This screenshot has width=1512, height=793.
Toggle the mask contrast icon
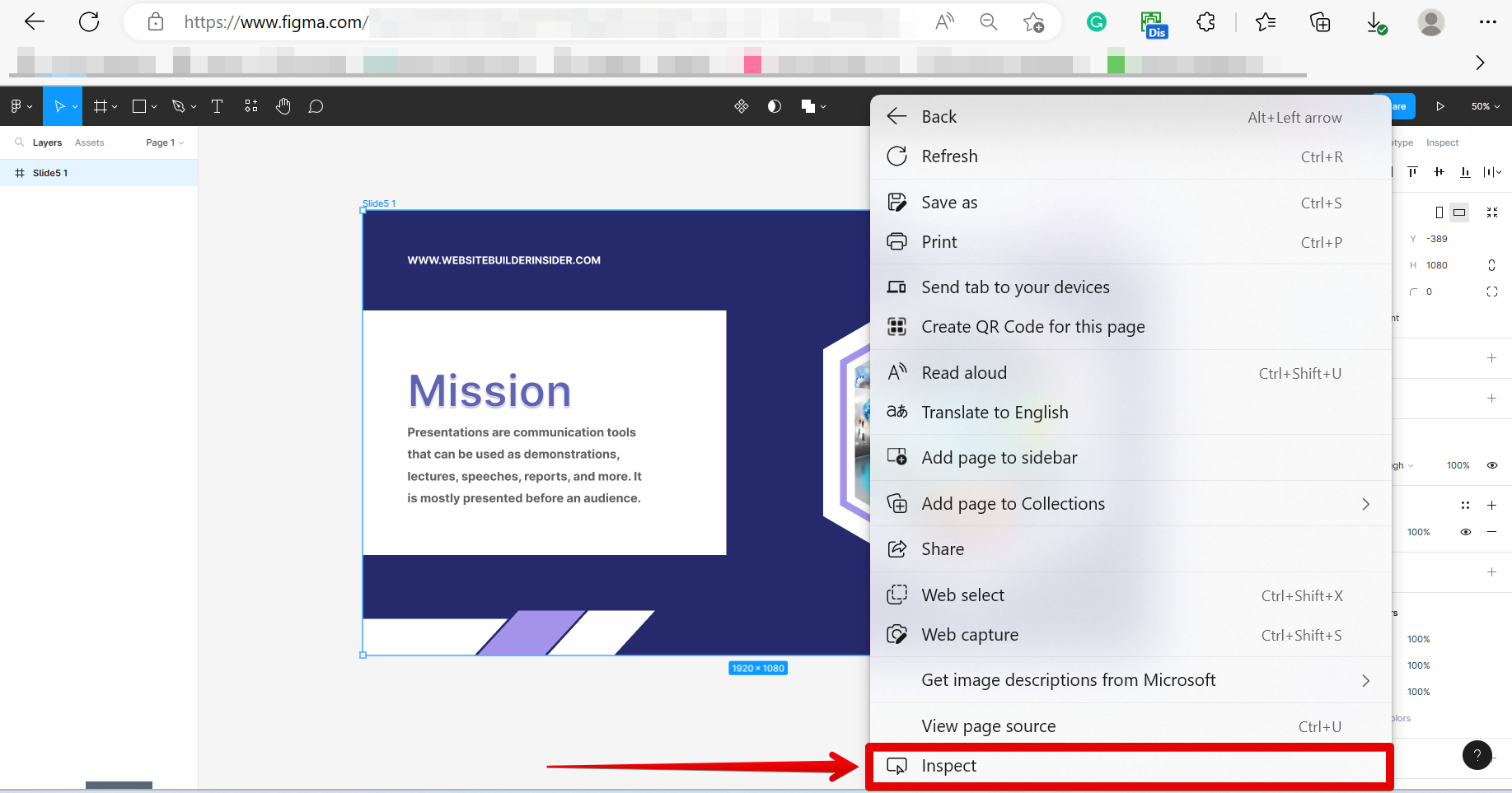pyautogui.click(x=775, y=106)
